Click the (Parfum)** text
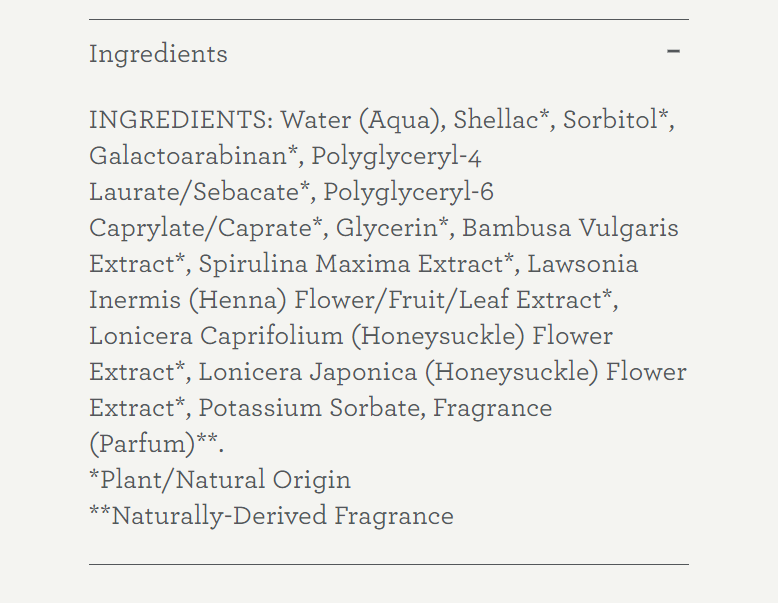 [x=154, y=444]
